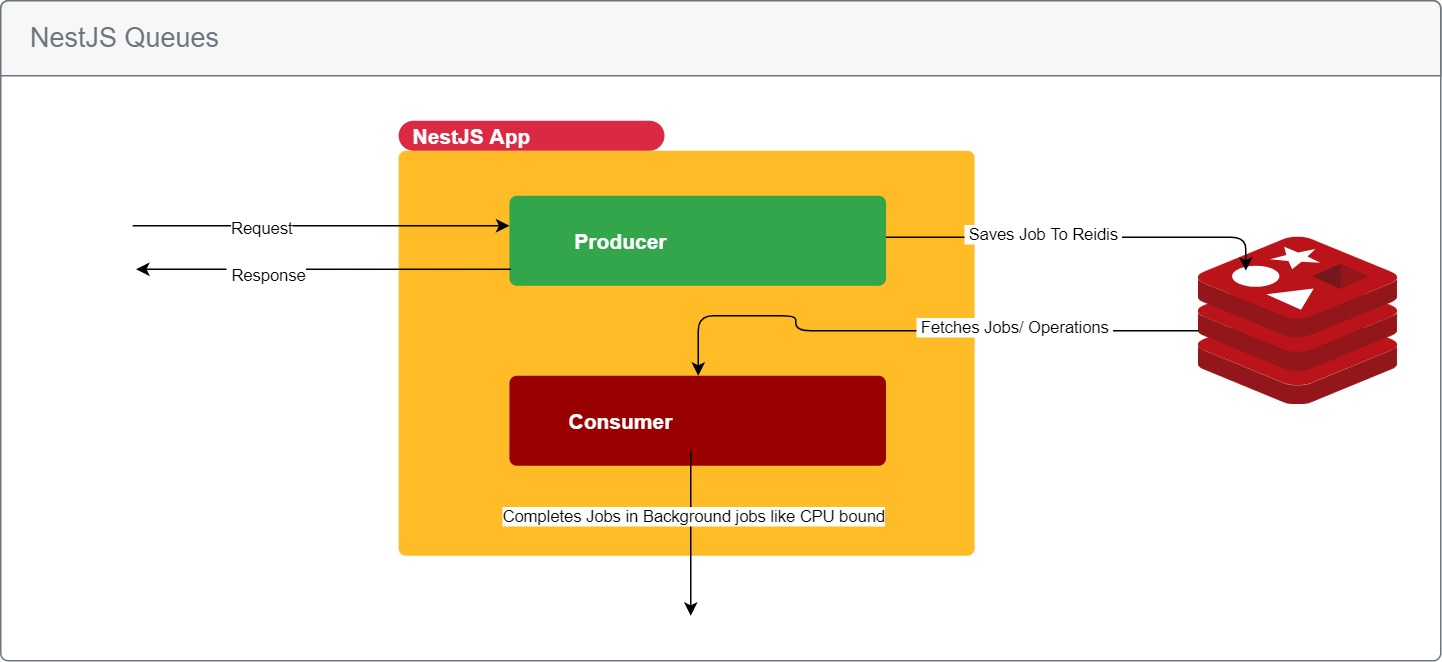Select the green Producer box
This screenshot has height=662, width=1442.
tap(697, 241)
